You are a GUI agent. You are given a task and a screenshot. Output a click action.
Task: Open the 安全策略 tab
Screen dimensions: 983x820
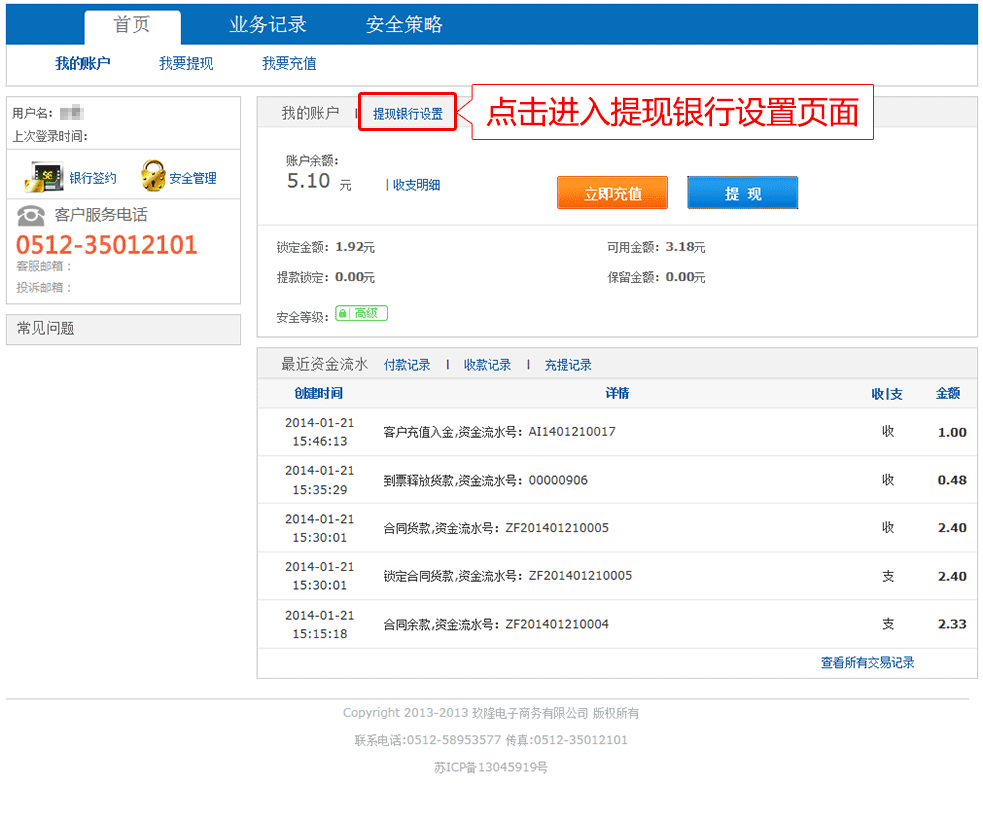tap(404, 26)
